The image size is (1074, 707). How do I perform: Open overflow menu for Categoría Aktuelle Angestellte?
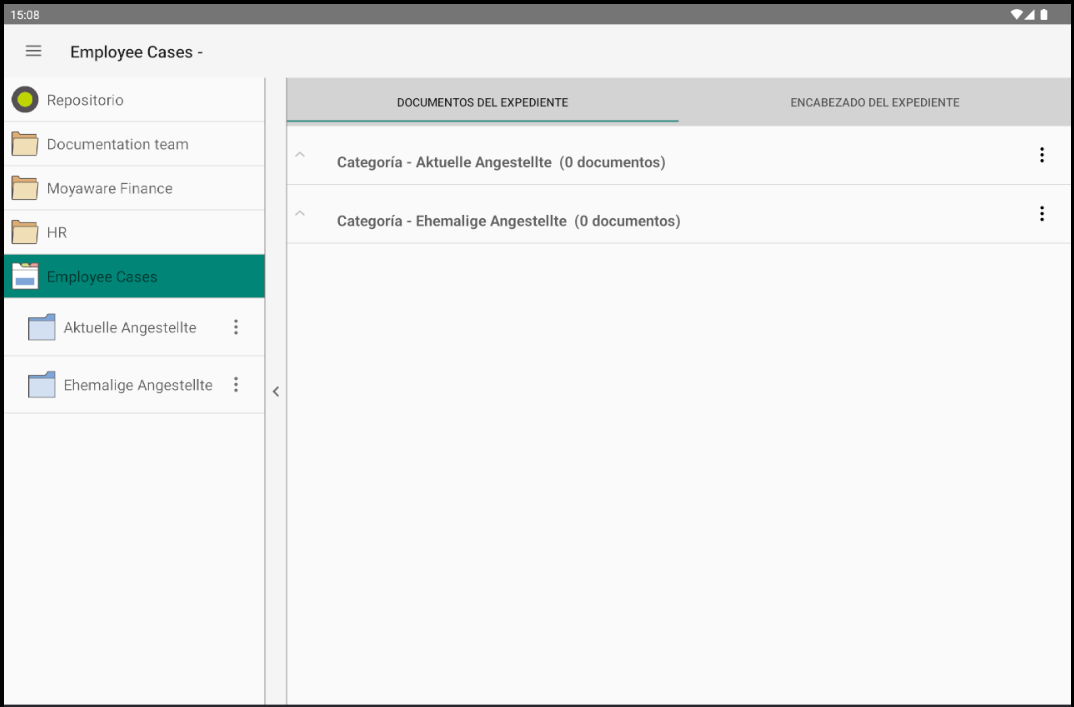(x=1041, y=155)
